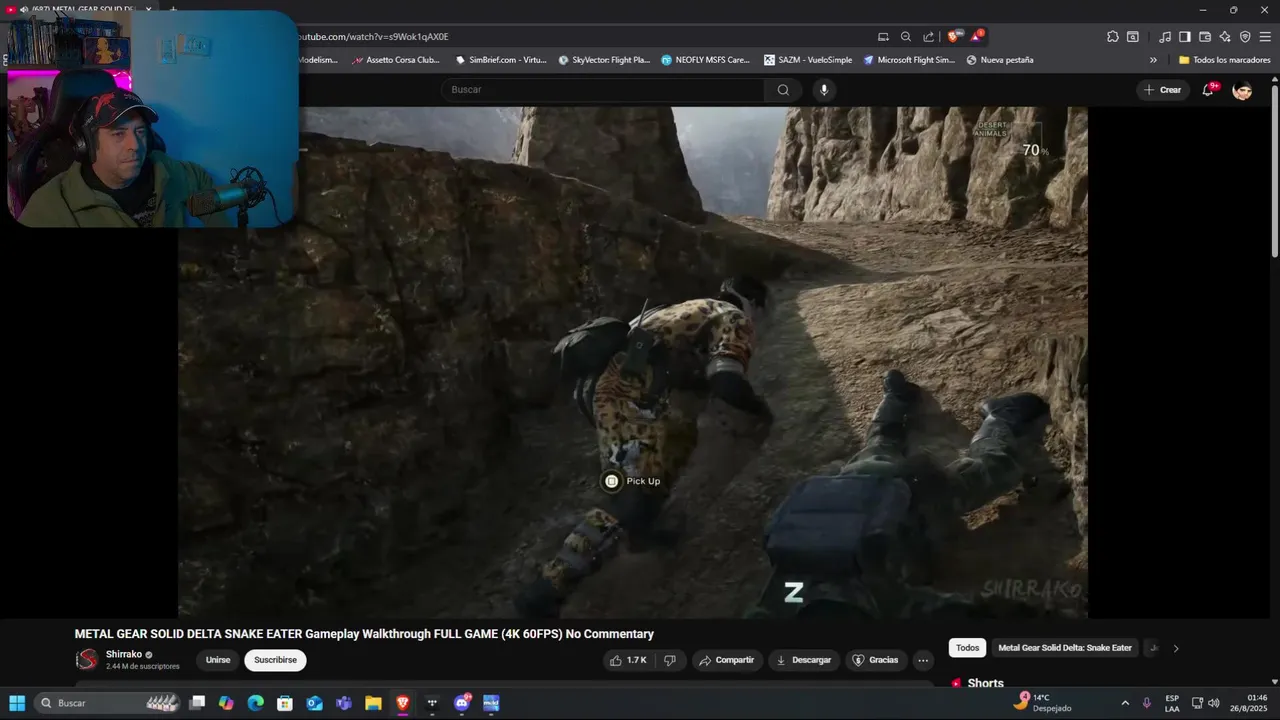This screenshot has width=1280, height=720.
Task: Open Microsoft Edge on the taskbar
Action: 256,703
